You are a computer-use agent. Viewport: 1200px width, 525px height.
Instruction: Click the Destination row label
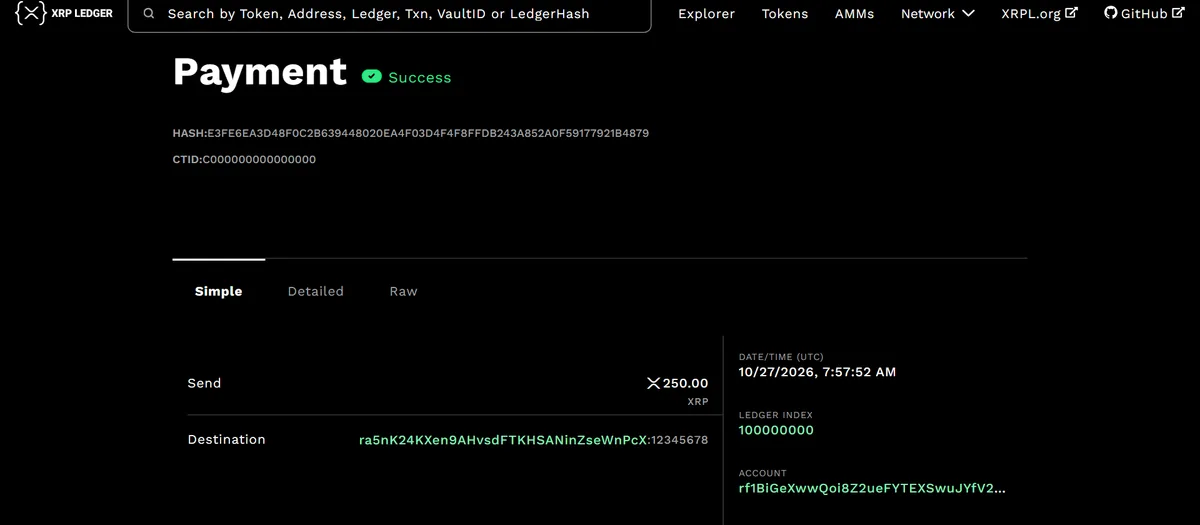(226, 439)
